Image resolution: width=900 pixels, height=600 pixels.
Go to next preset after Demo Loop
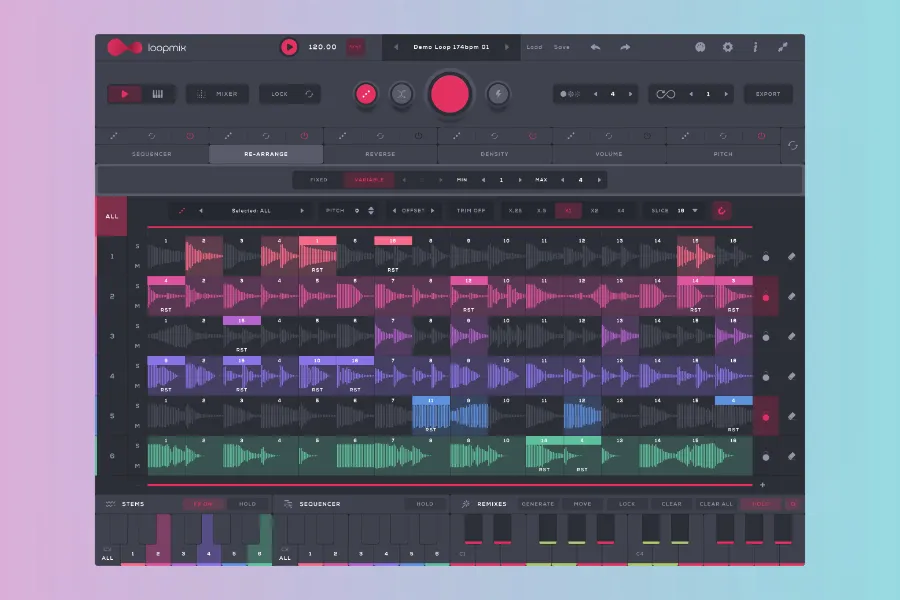coord(507,47)
